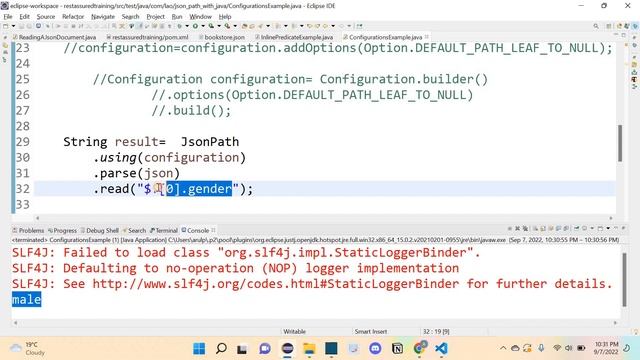Close the Console view tab
640x360 pixels.
tap(213, 230)
